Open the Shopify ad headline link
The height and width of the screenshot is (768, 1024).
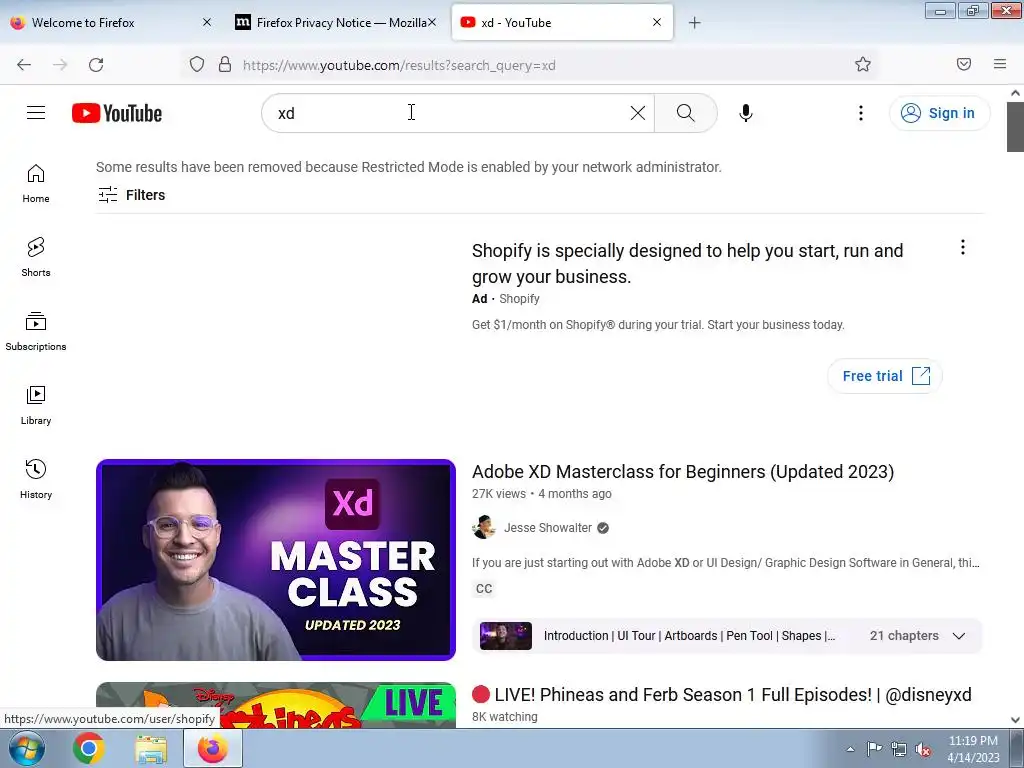(x=688, y=264)
